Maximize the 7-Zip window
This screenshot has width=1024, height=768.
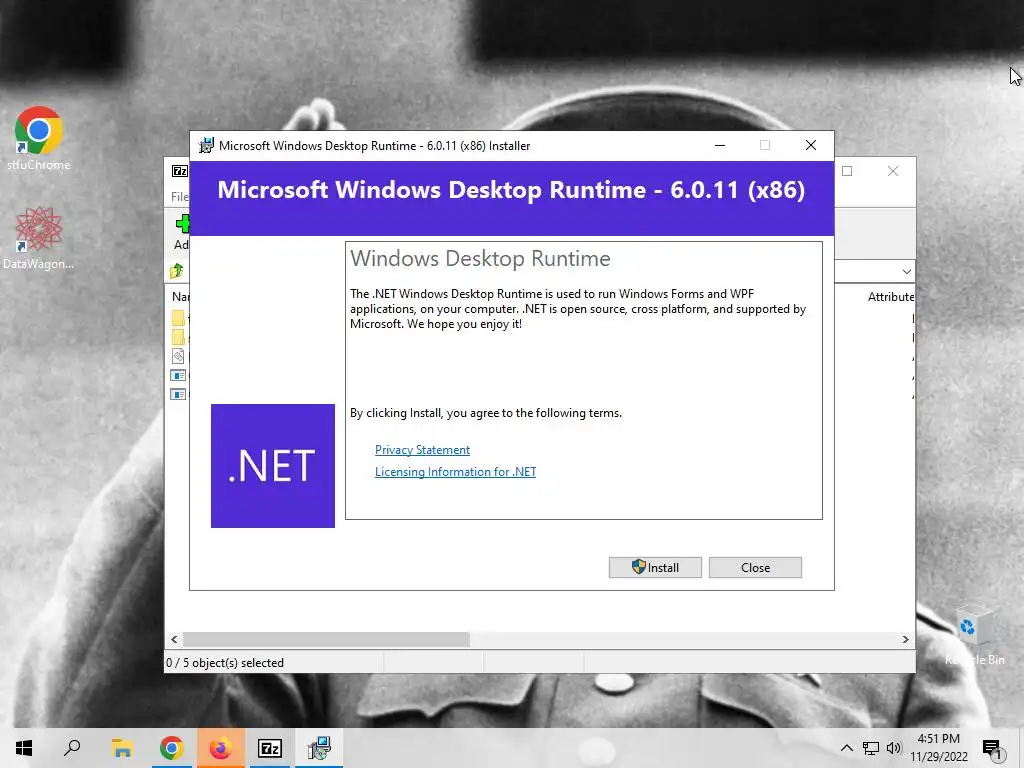pos(847,171)
